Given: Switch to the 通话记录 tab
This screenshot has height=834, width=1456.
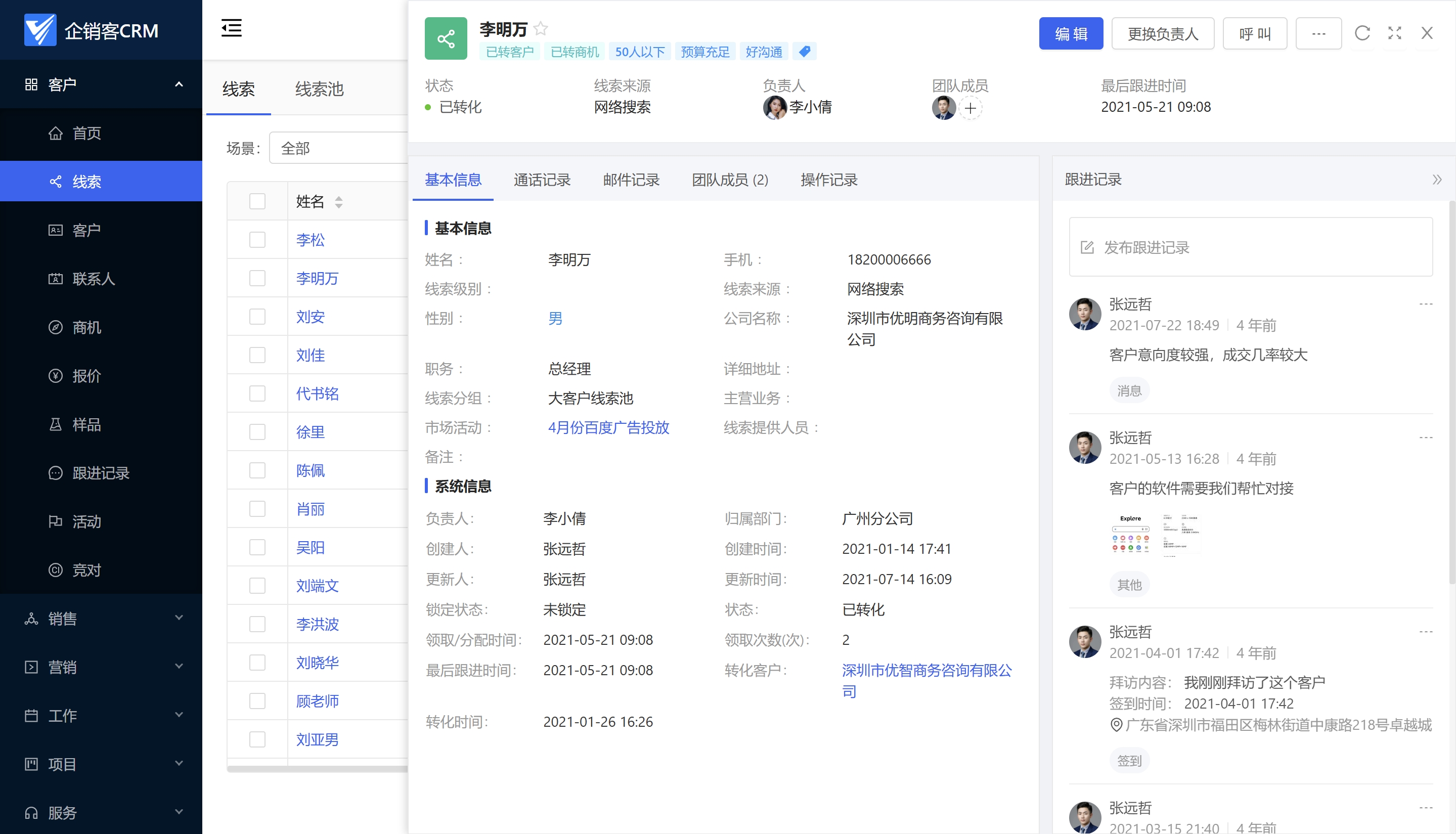Looking at the screenshot, I should 542,180.
